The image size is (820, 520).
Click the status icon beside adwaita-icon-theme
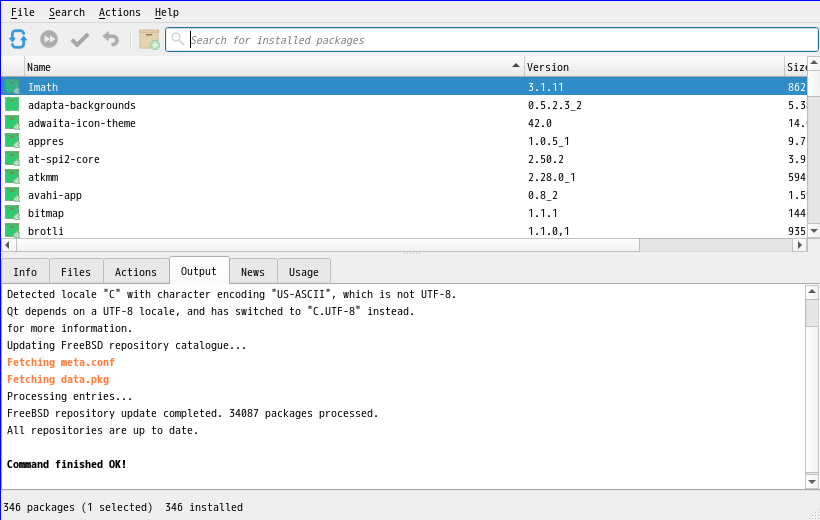pyautogui.click(x=13, y=123)
